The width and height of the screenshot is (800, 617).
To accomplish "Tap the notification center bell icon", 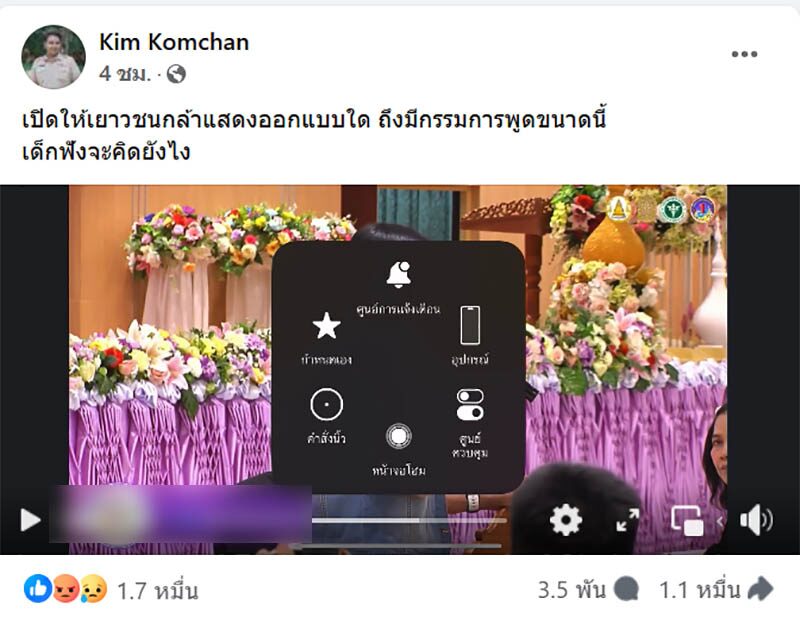I will 398,275.
